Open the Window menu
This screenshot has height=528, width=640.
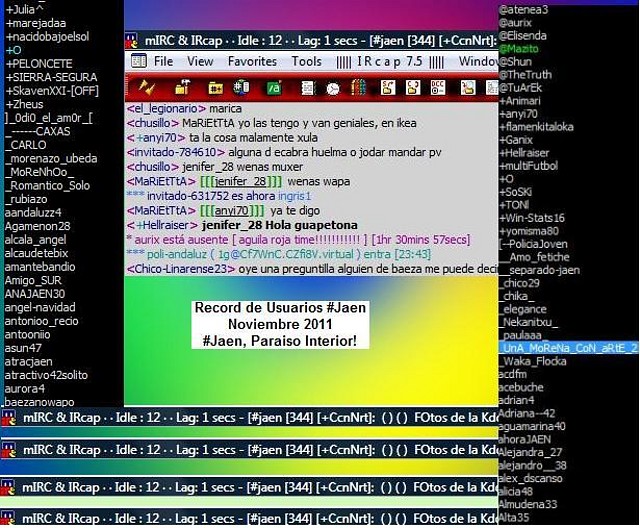[478, 61]
